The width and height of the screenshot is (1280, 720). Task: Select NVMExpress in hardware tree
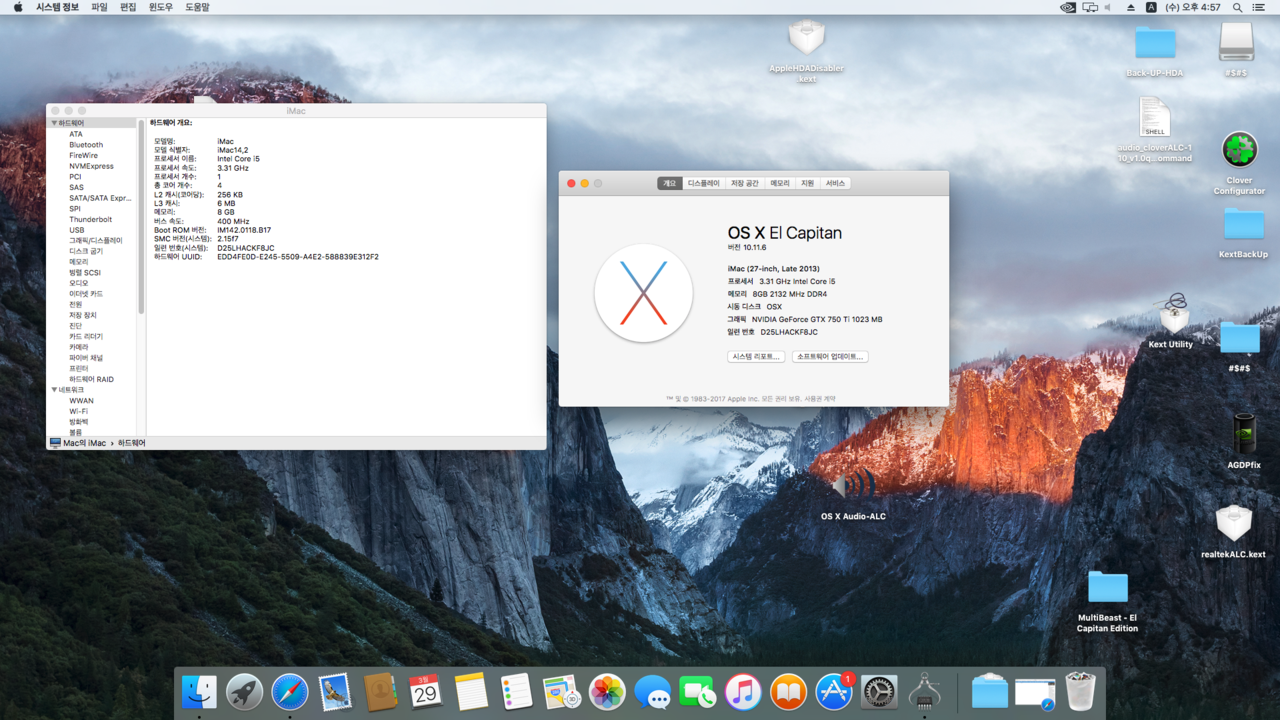point(91,166)
